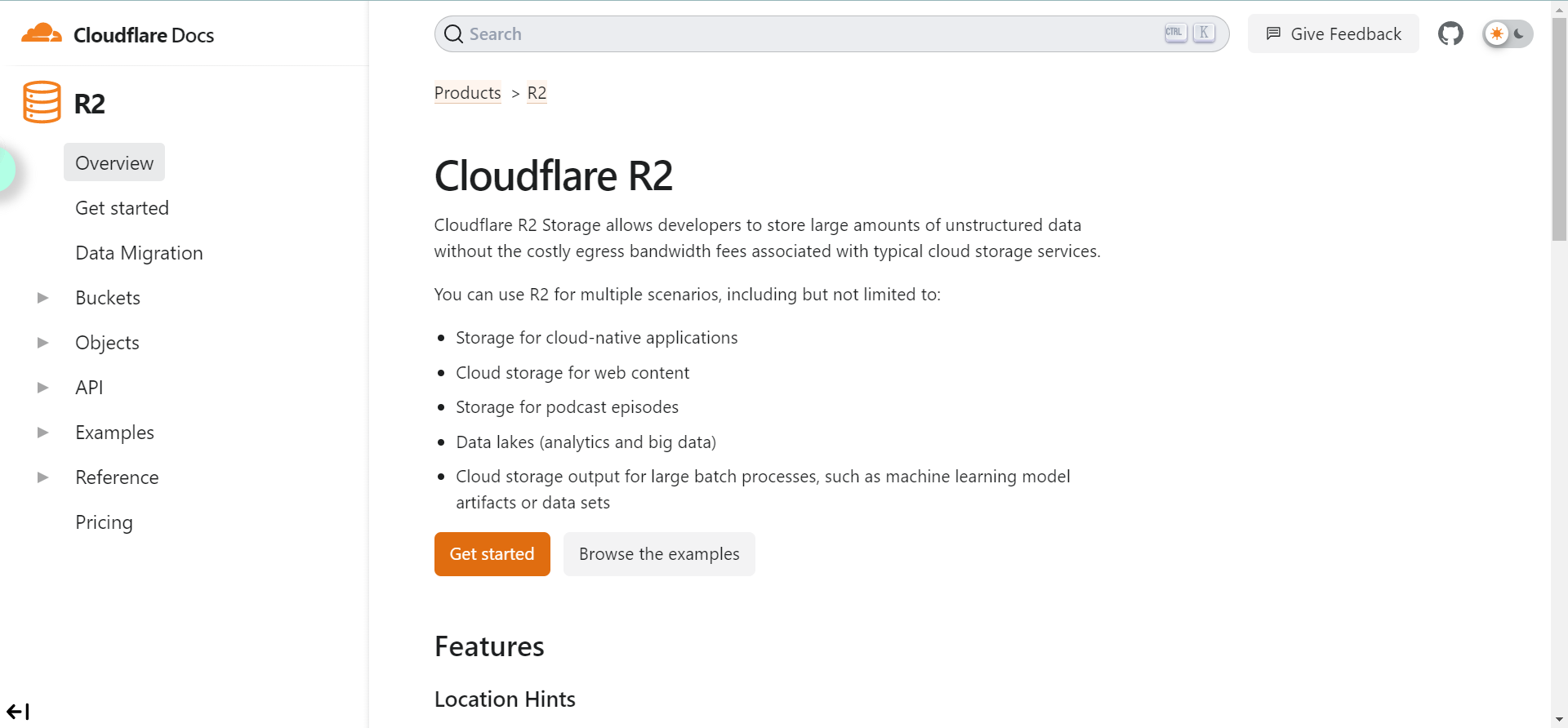Click into the Search docs field
This screenshot has height=728, width=1568.
[808, 34]
